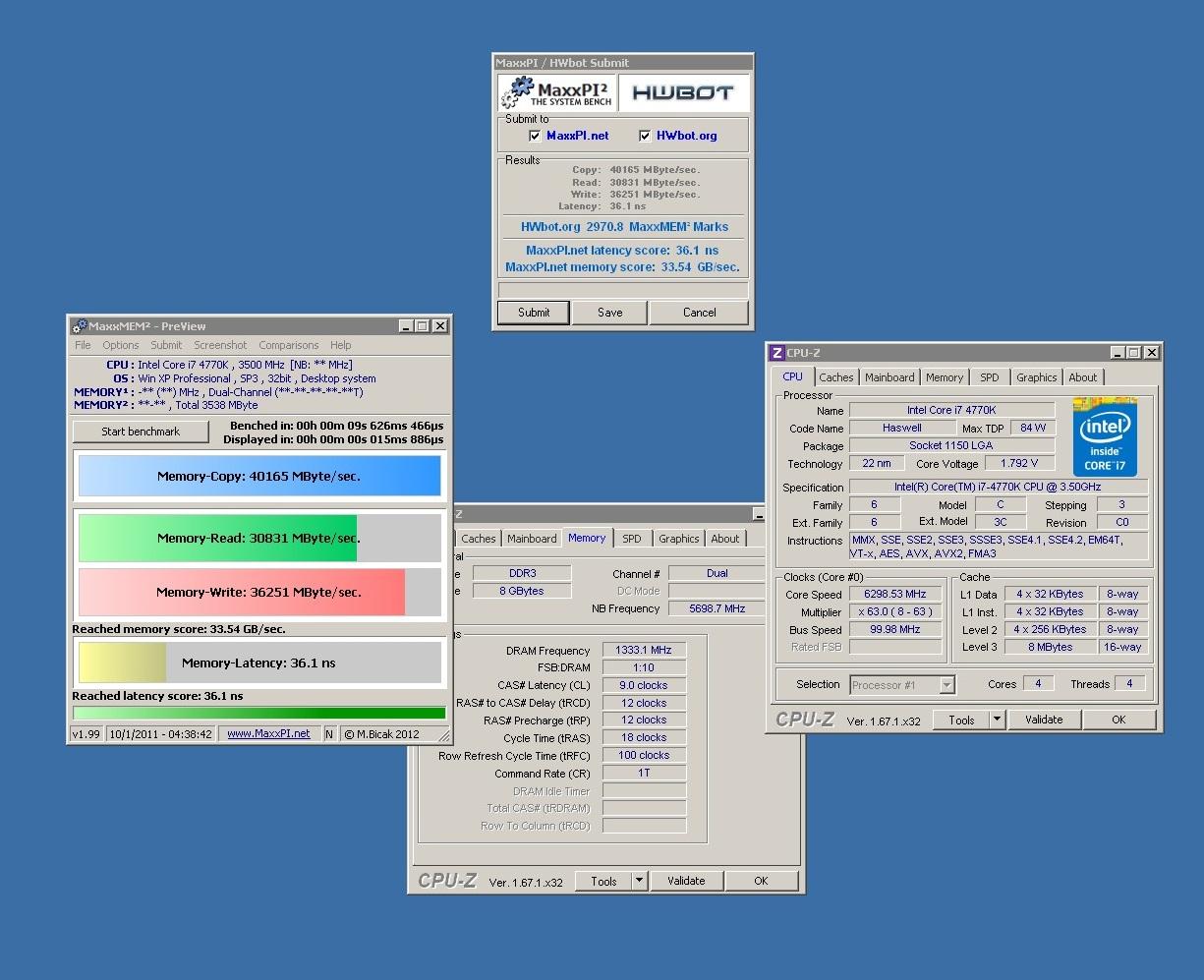Viewport: 1204px width, 980px height.
Task: Click the DRAM Frequency value field
Action: pyautogui.click(x=644, y=651)
